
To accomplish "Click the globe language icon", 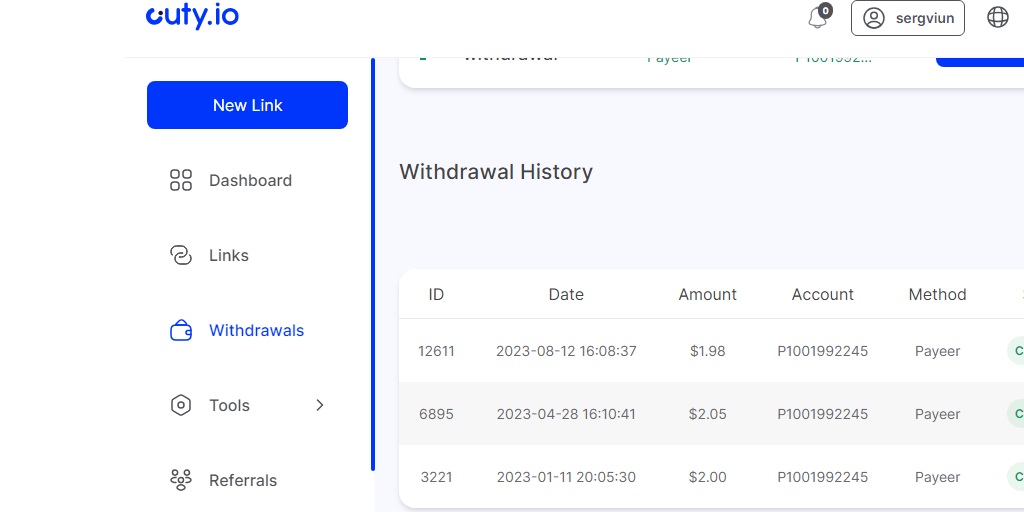I will pyautogui.click(x=997, y=17).
